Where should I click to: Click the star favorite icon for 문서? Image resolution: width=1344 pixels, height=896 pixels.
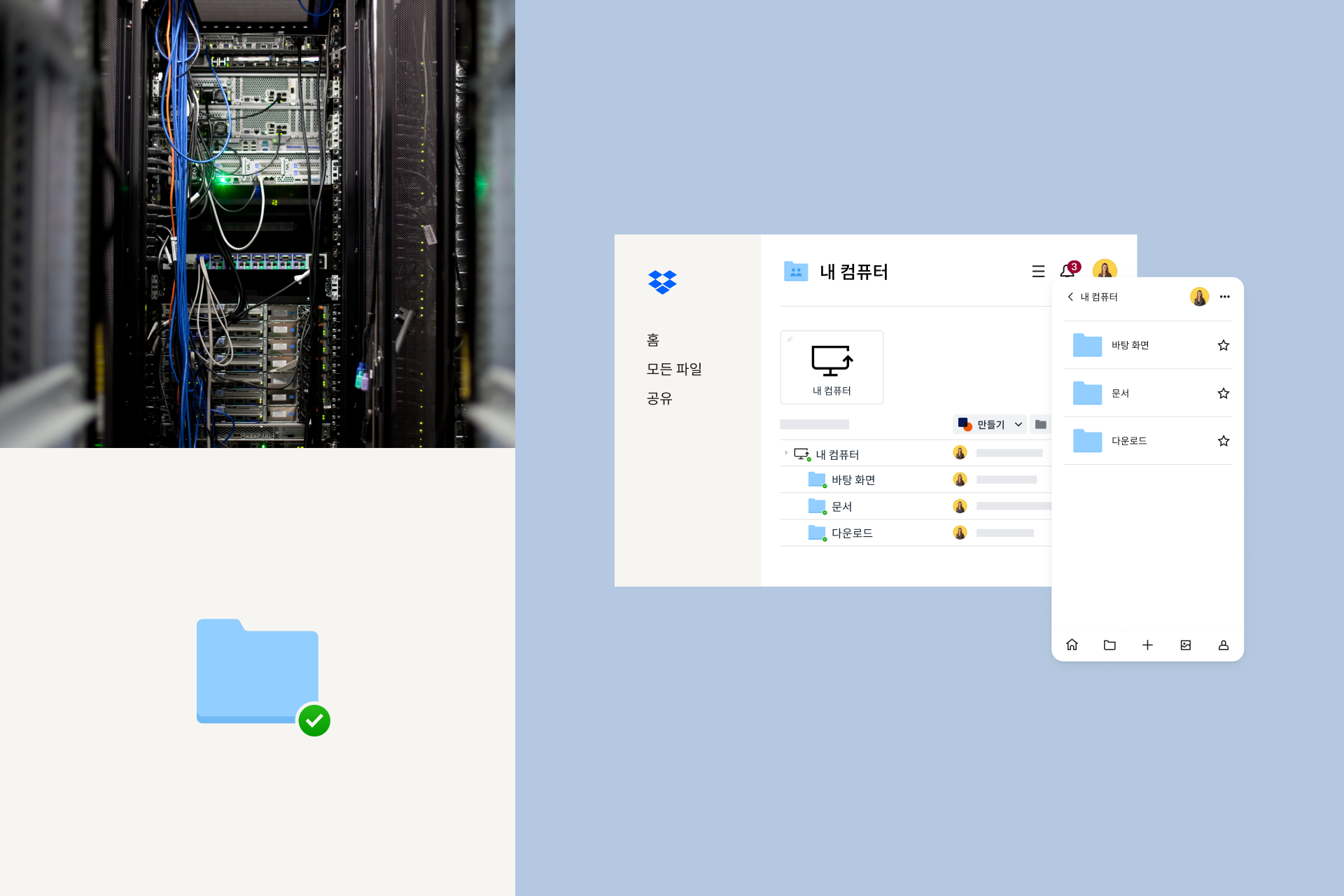click(x=1223, y=392)
